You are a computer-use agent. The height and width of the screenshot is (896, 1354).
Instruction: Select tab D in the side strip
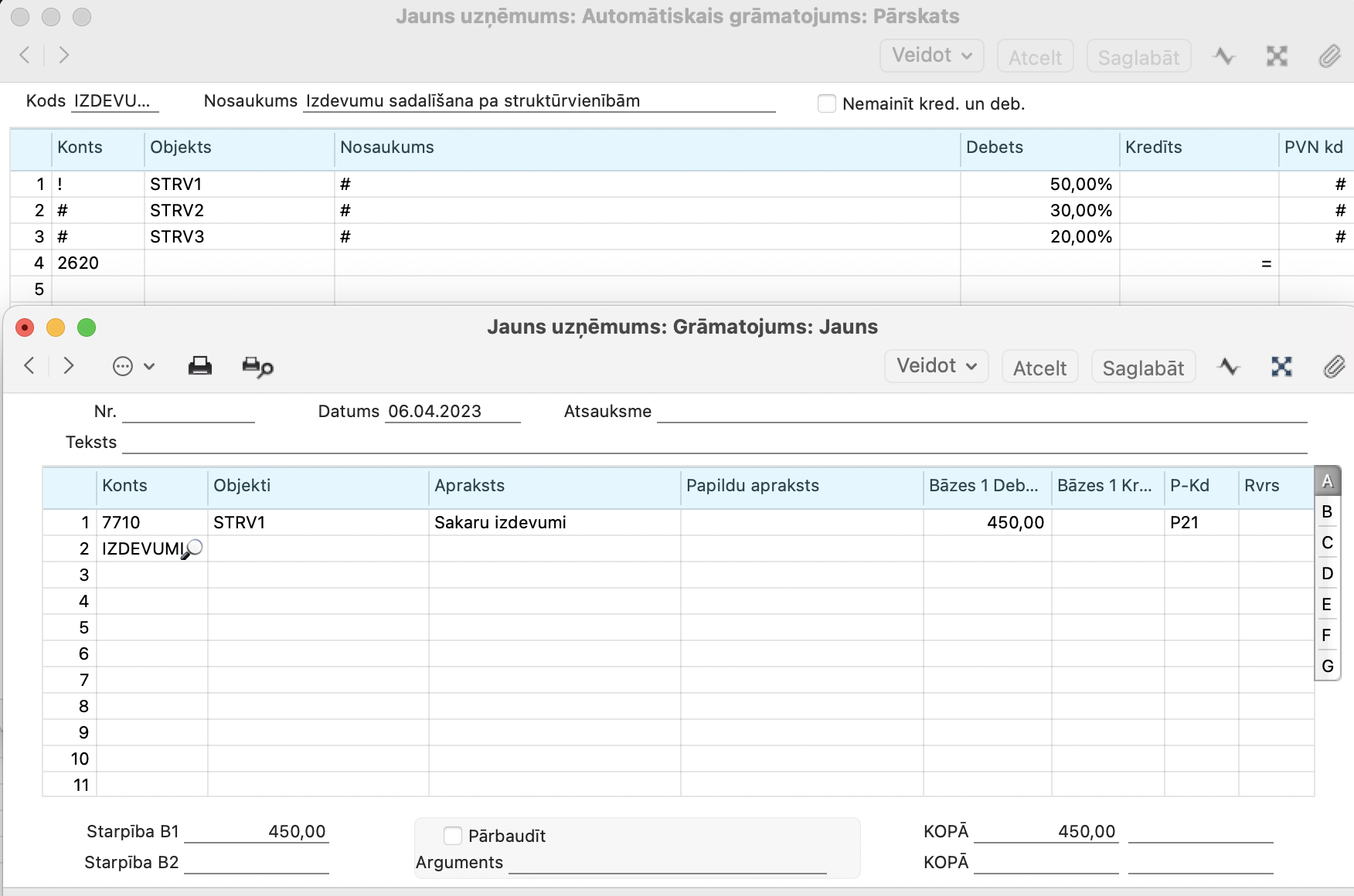click(1327, 574)
